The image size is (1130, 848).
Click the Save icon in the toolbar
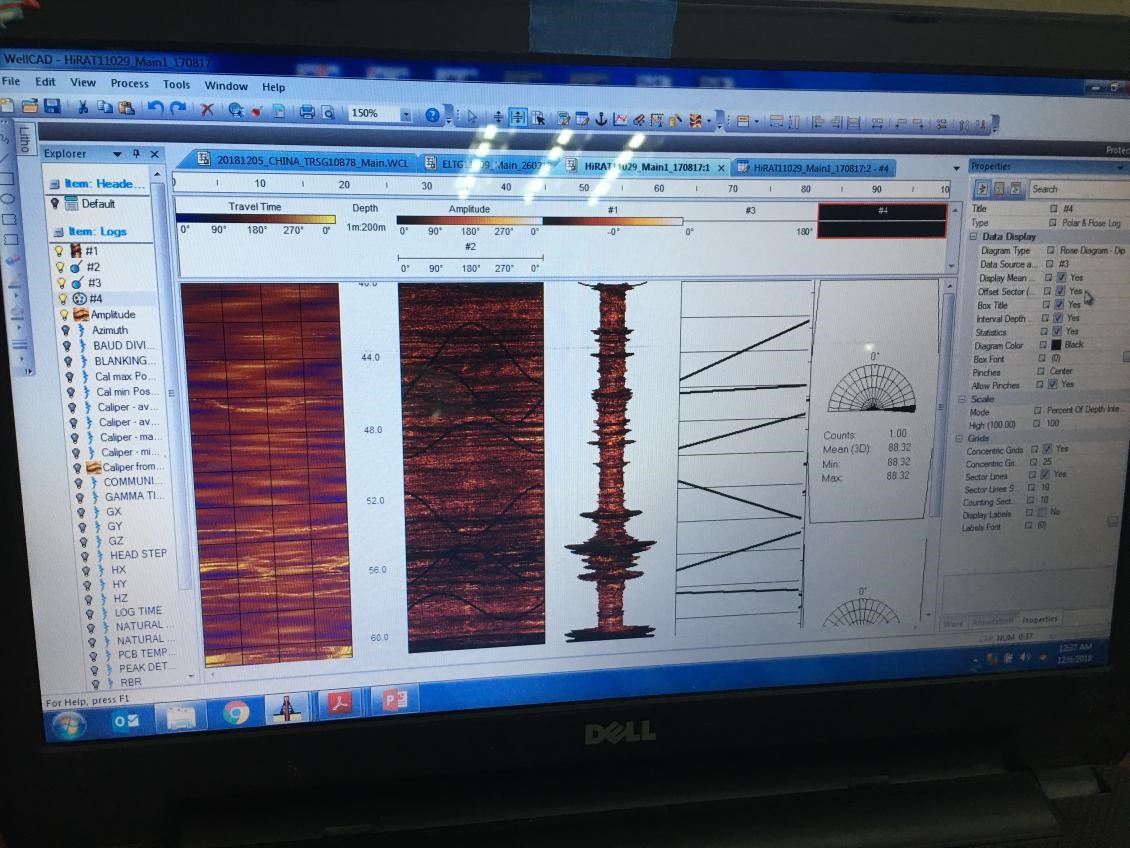51,108
